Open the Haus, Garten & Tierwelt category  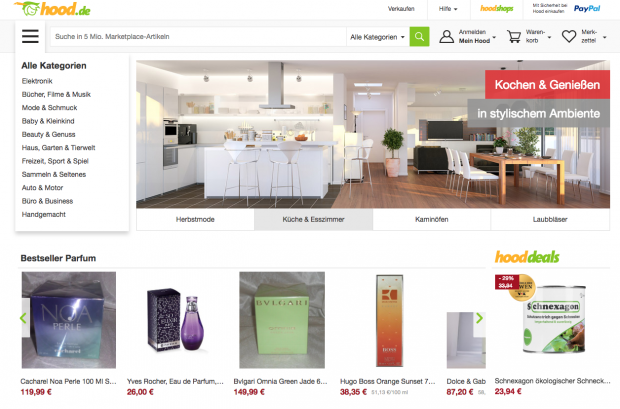[59, 148]
